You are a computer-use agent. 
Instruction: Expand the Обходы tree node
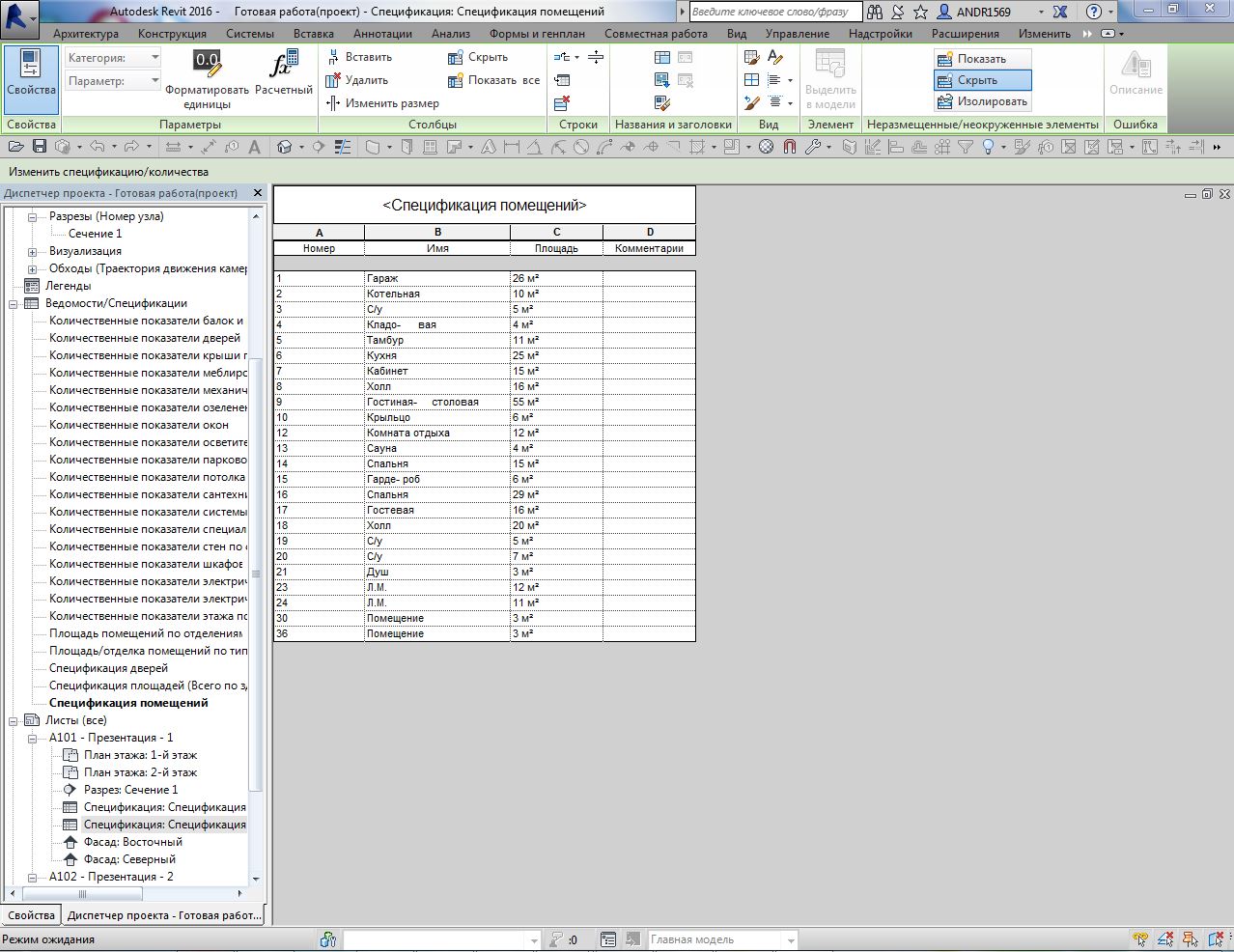point(32,269)
